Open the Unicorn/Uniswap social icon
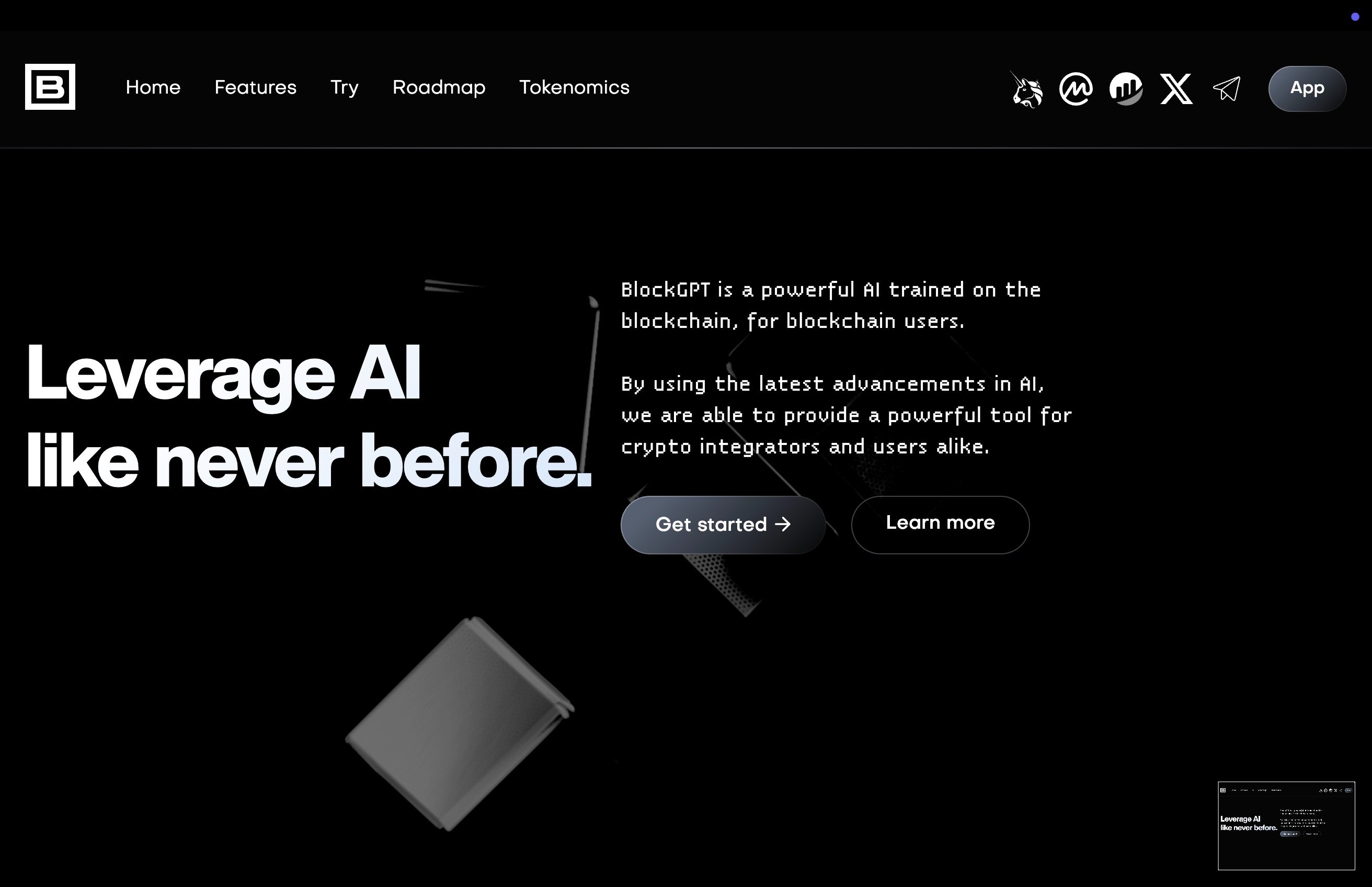This screenshot has height=887, width=1372. pyautogui.click(x=1026, y=88)
